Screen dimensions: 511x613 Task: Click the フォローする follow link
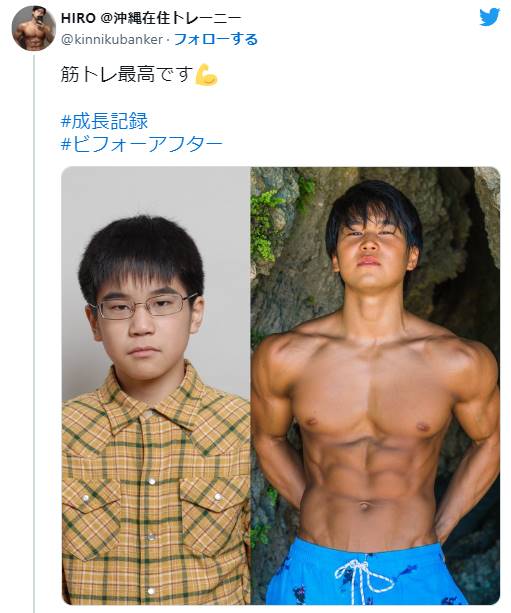(x=216, y=39)
